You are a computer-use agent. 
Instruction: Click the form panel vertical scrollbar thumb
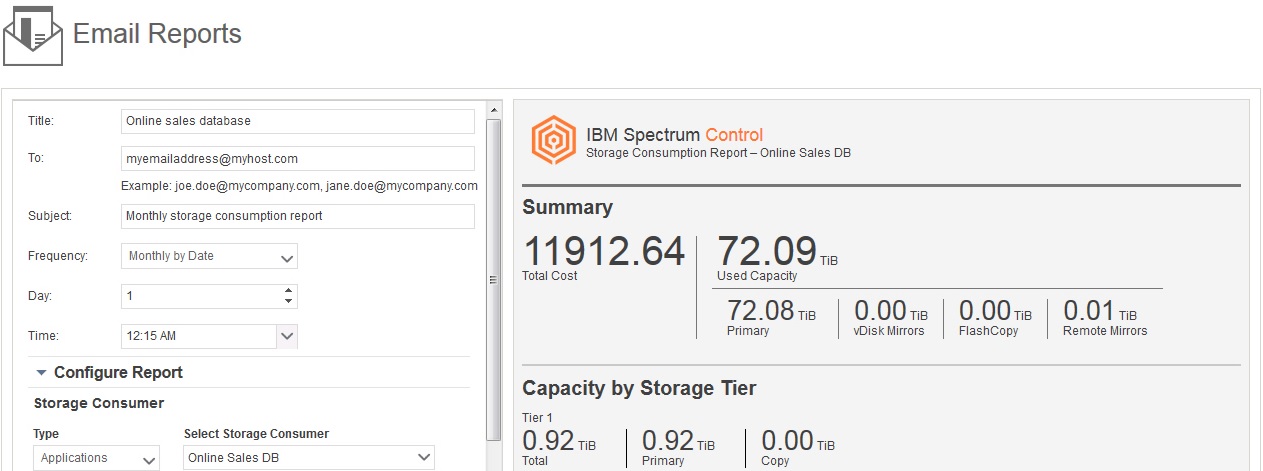tap(493, 279)
